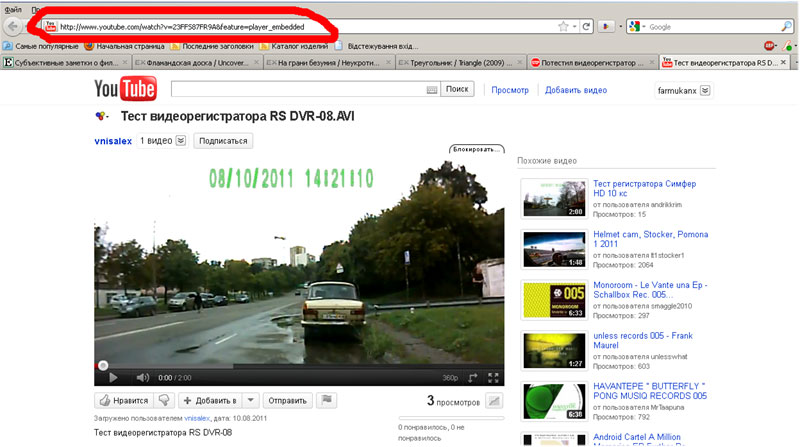The height and width of the screenshot is (447, 800).
Task: Click the expand player size icon
Action: [472, 377]
